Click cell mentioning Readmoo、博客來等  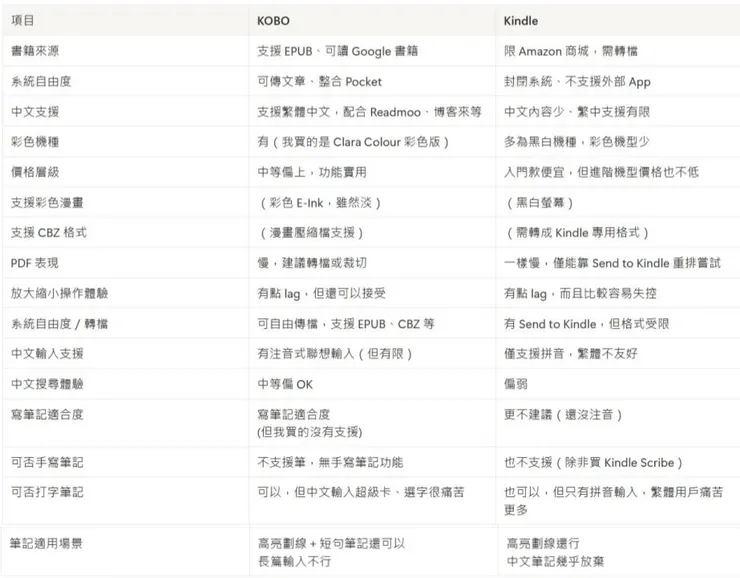[x=369, y=112]
